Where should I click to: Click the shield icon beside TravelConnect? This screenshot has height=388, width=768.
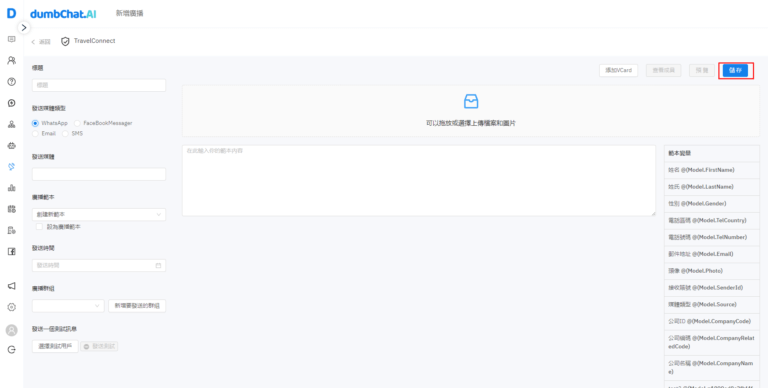[x=65, y=42]
